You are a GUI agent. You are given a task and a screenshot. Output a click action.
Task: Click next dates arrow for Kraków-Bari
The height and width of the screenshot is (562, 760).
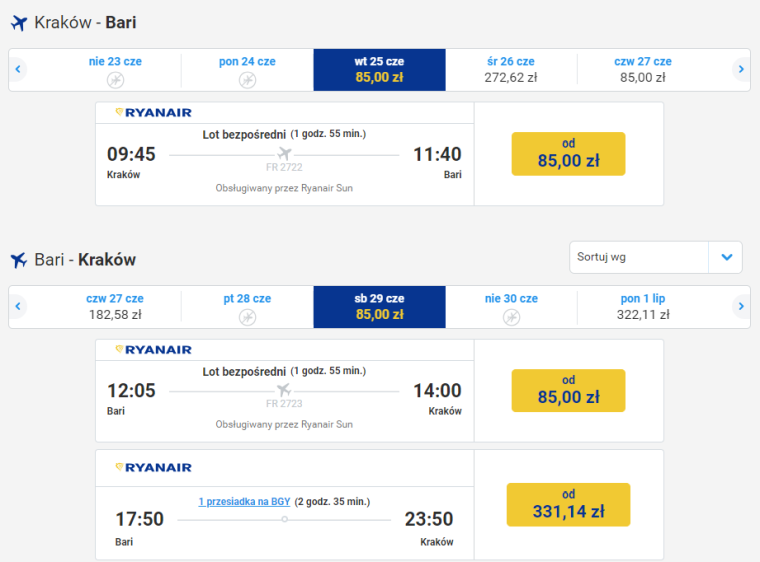741,69
